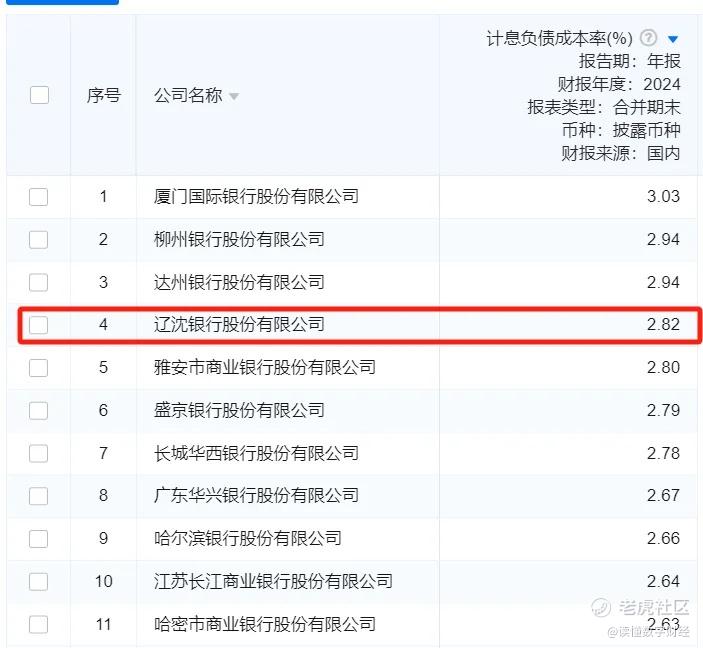Click 哈密市商业银行股份有限公司
Screen dimensions: 703x648
point(265,624)
